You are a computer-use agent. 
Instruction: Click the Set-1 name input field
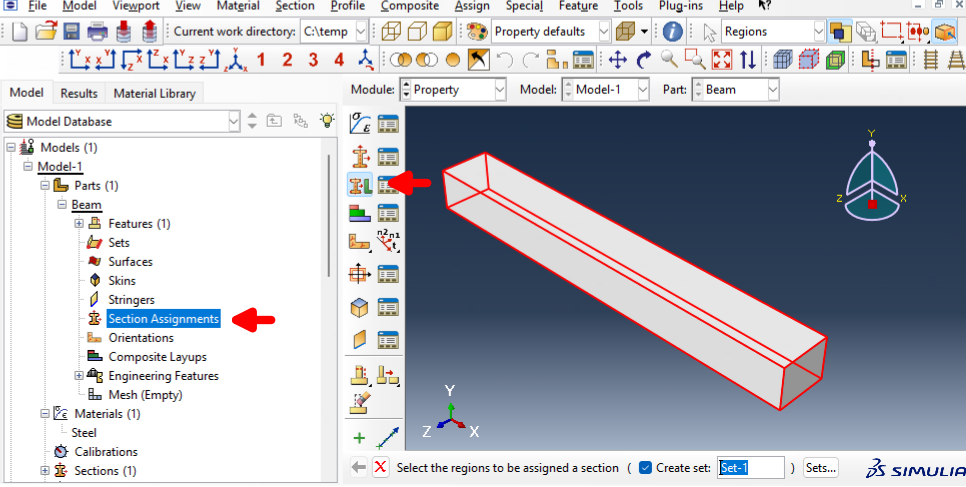(x=750, y=467)
